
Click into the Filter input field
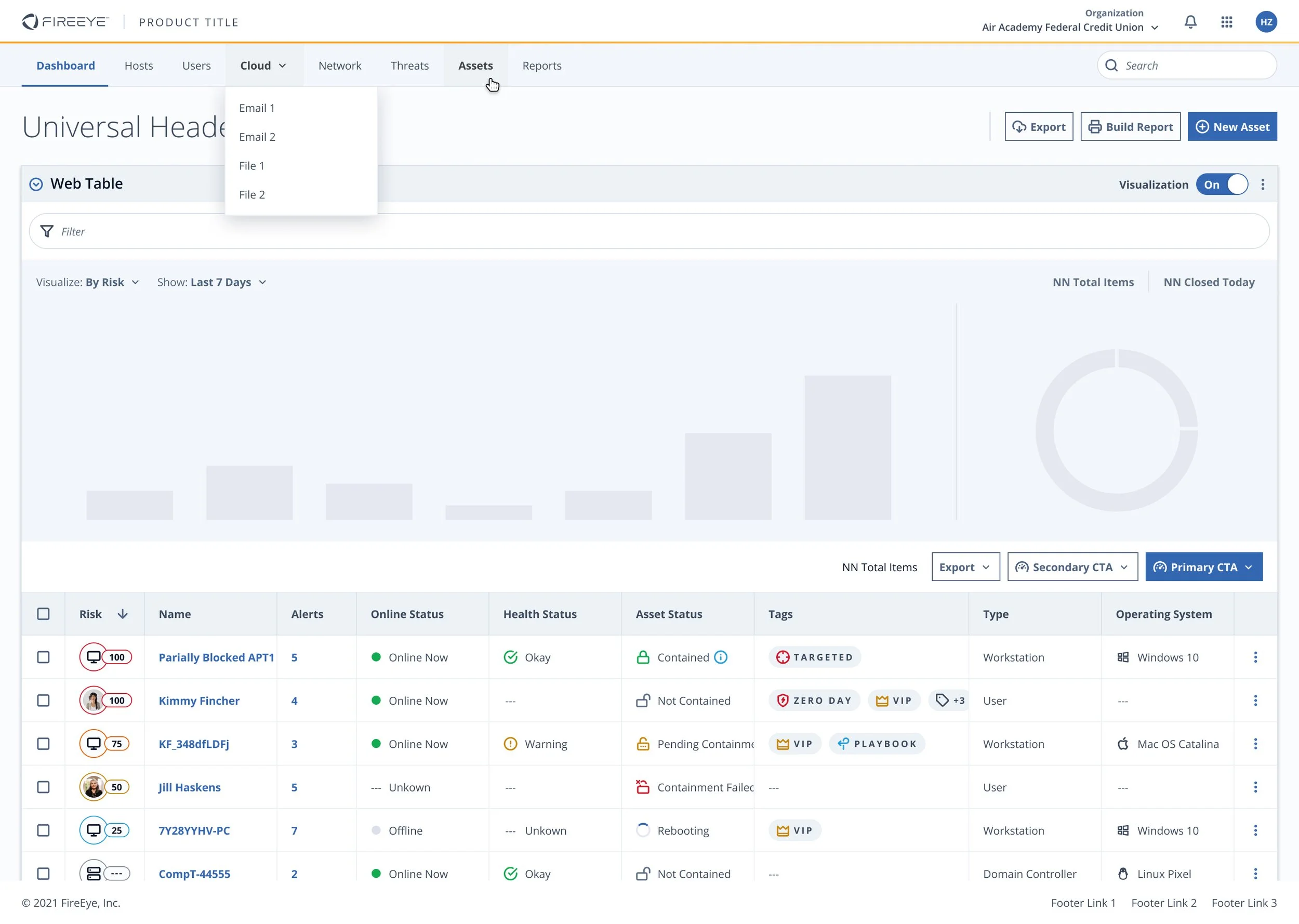[x=648, y=232]
